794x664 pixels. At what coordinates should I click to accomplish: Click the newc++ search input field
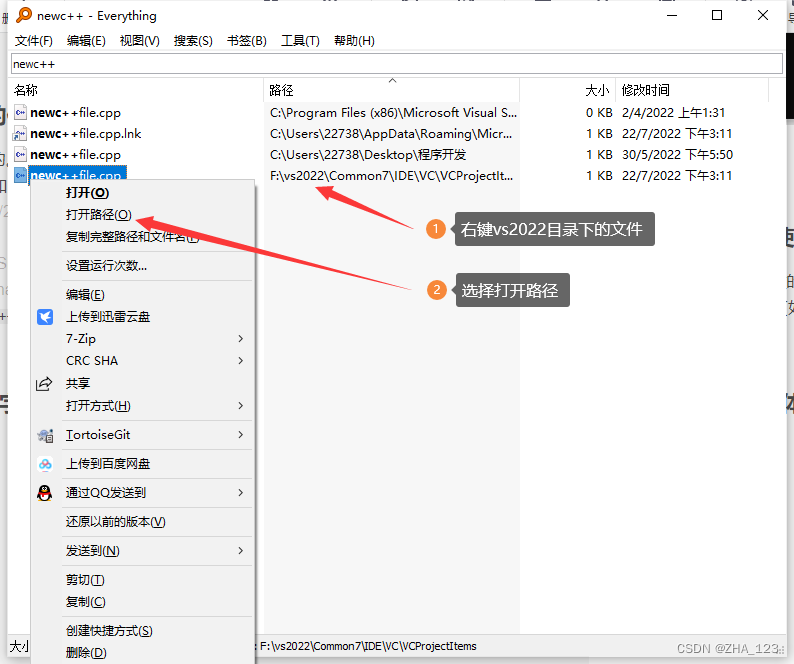pyautogui.click(x=397, y=64)
